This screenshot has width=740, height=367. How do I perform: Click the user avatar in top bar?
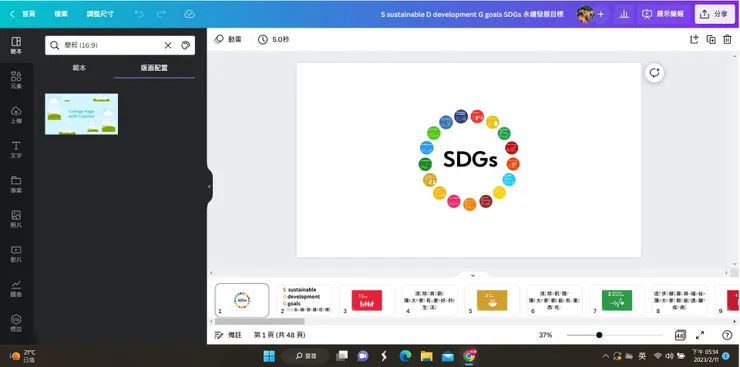[585, 14]
